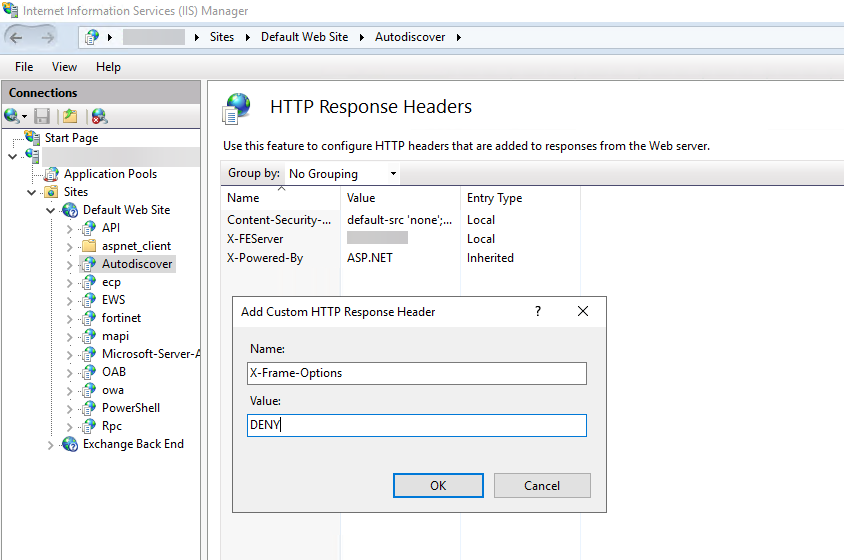This screenshot has width=844, height=560.
Task: Open the View menu
Action: [64, 67]
